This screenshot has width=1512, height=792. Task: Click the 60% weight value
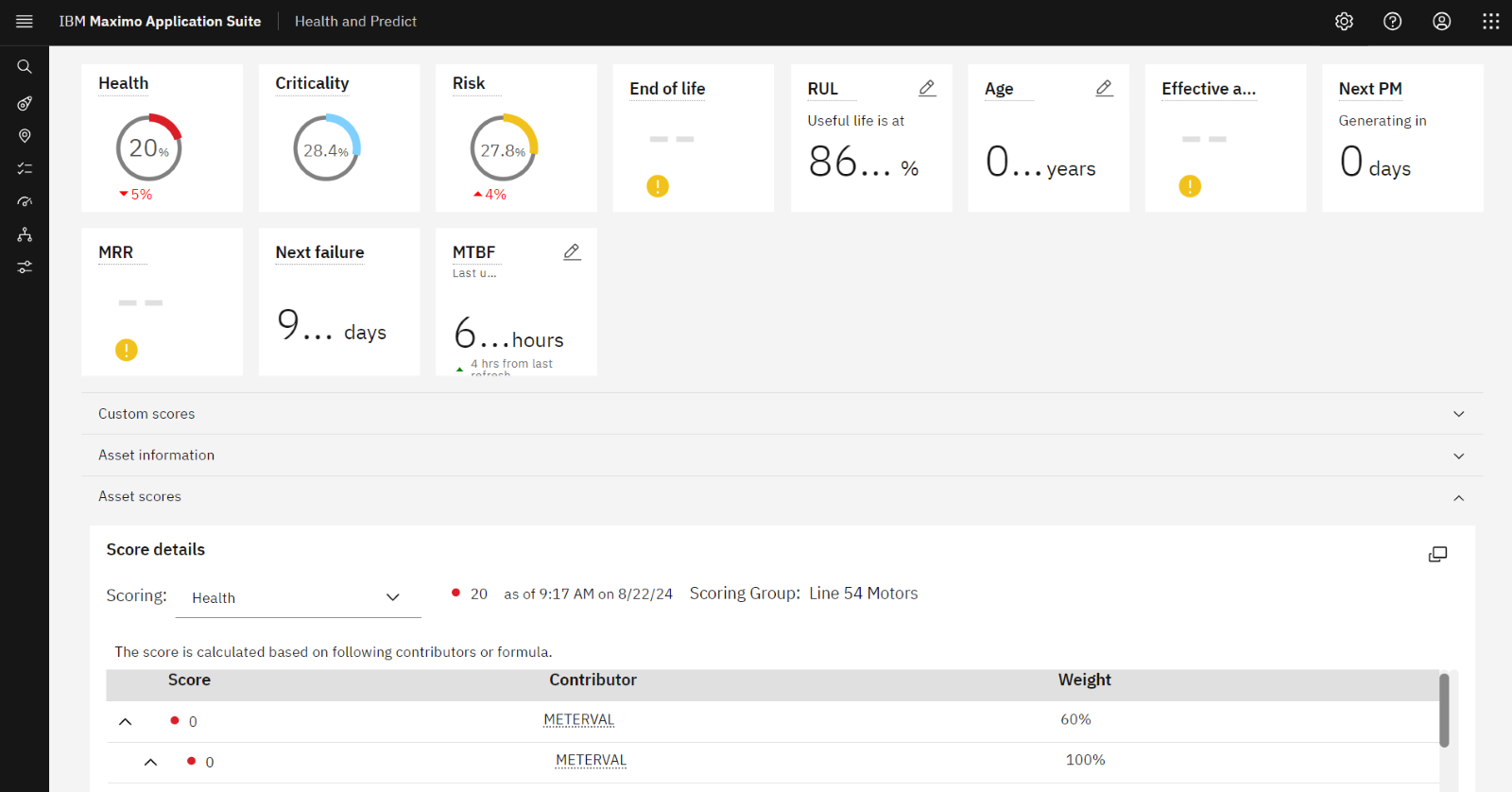tap(1075, 719)
